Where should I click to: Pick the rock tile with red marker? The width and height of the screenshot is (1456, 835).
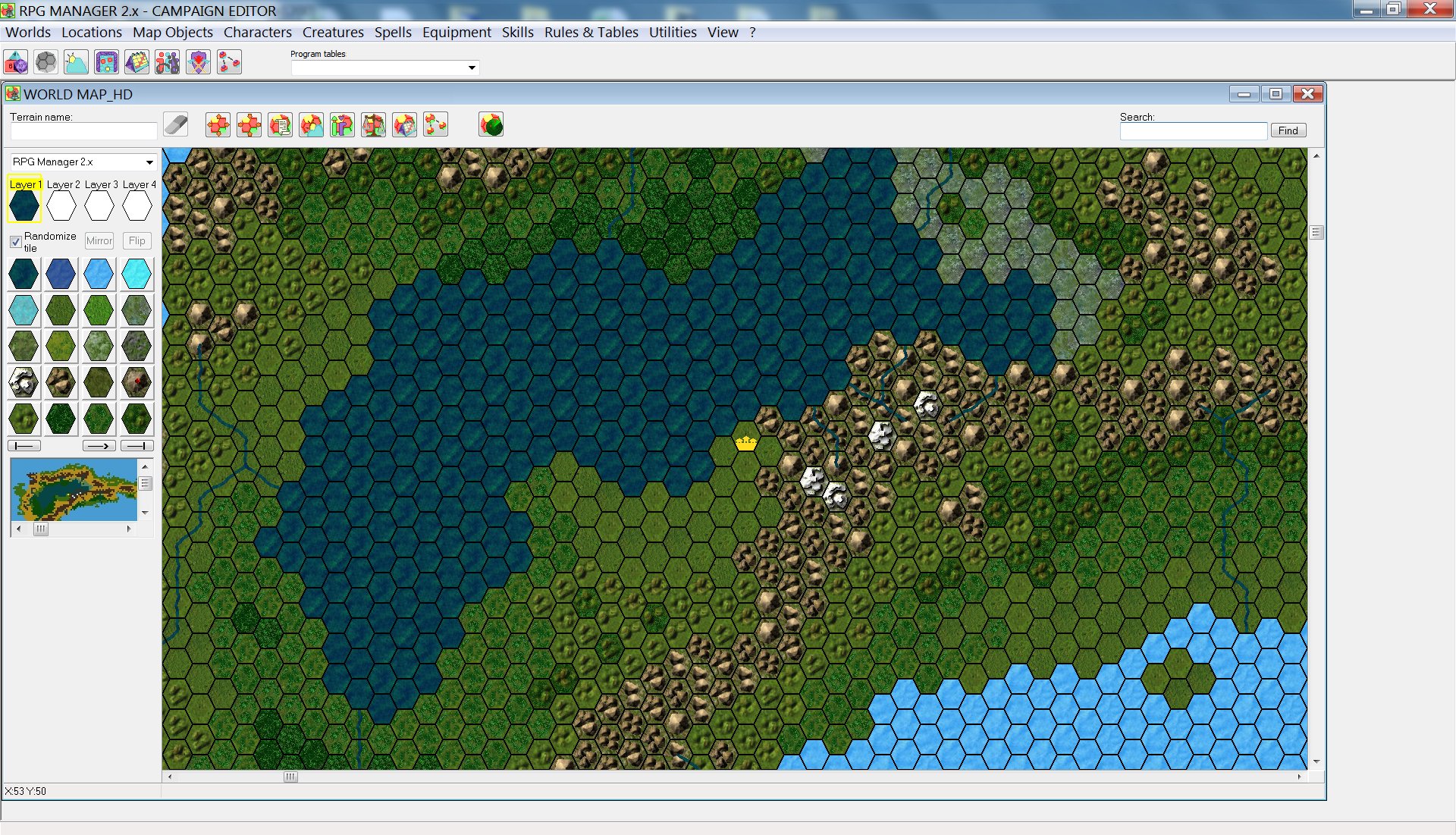click(136, 382)
